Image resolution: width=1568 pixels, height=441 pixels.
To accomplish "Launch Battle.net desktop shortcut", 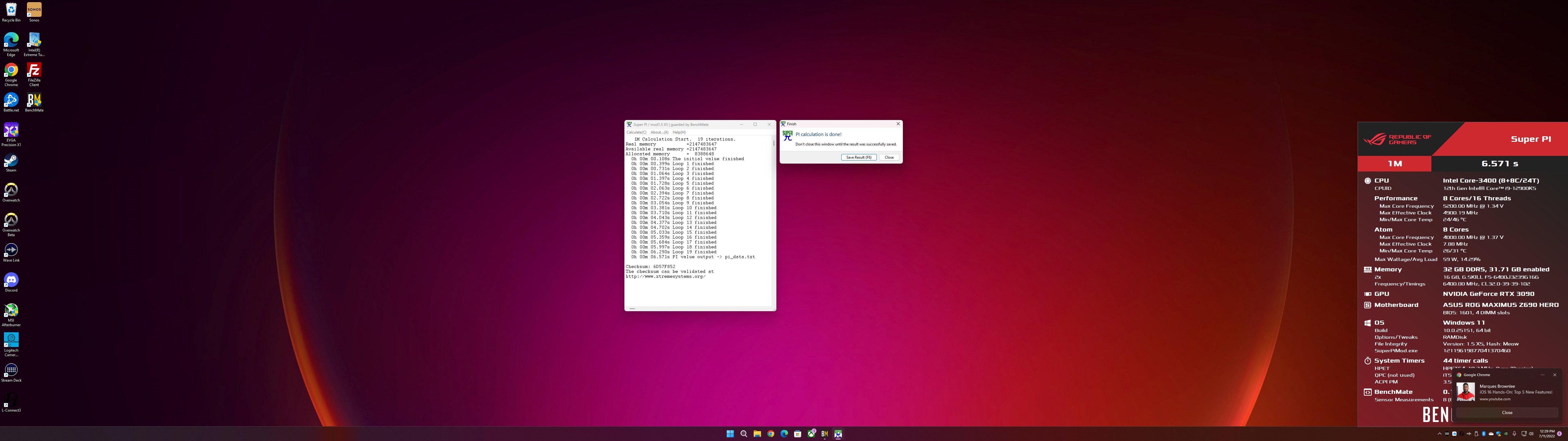I will click(x=11, y=102).
